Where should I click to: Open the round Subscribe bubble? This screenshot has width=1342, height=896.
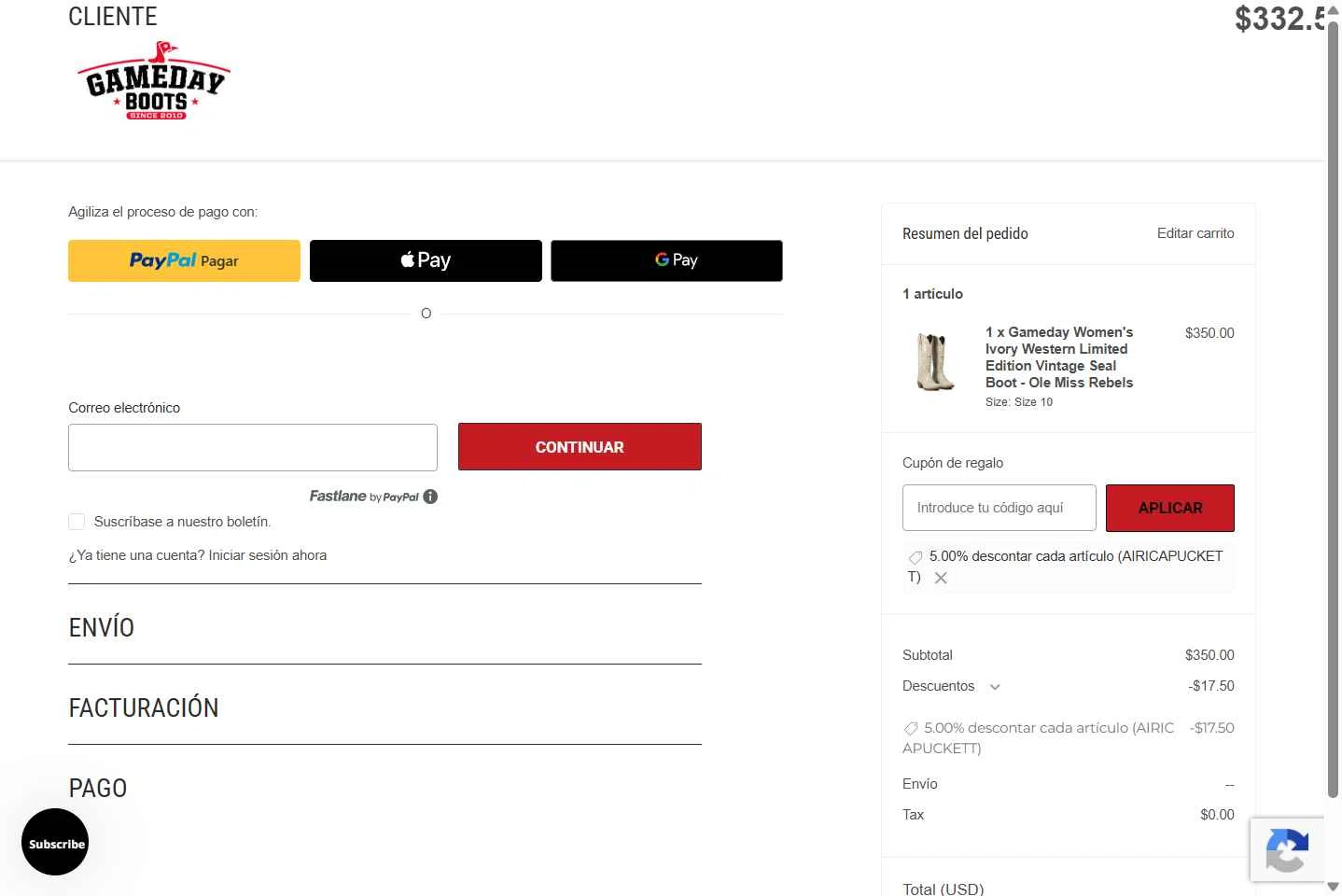(55, 842)
